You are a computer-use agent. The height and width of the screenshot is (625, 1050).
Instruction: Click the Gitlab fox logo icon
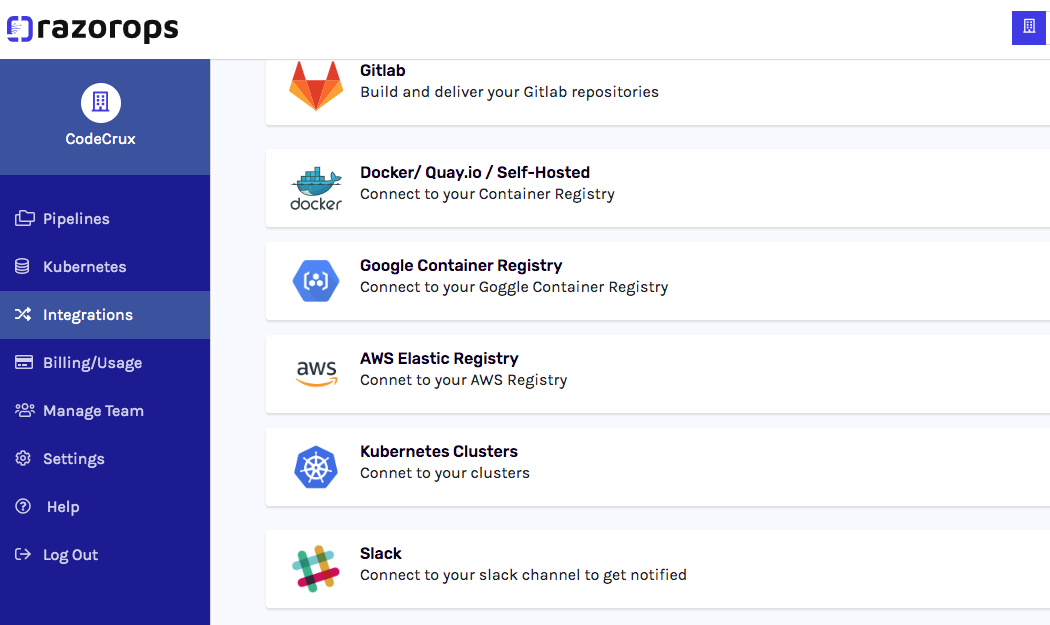click(x=316, y=86)
